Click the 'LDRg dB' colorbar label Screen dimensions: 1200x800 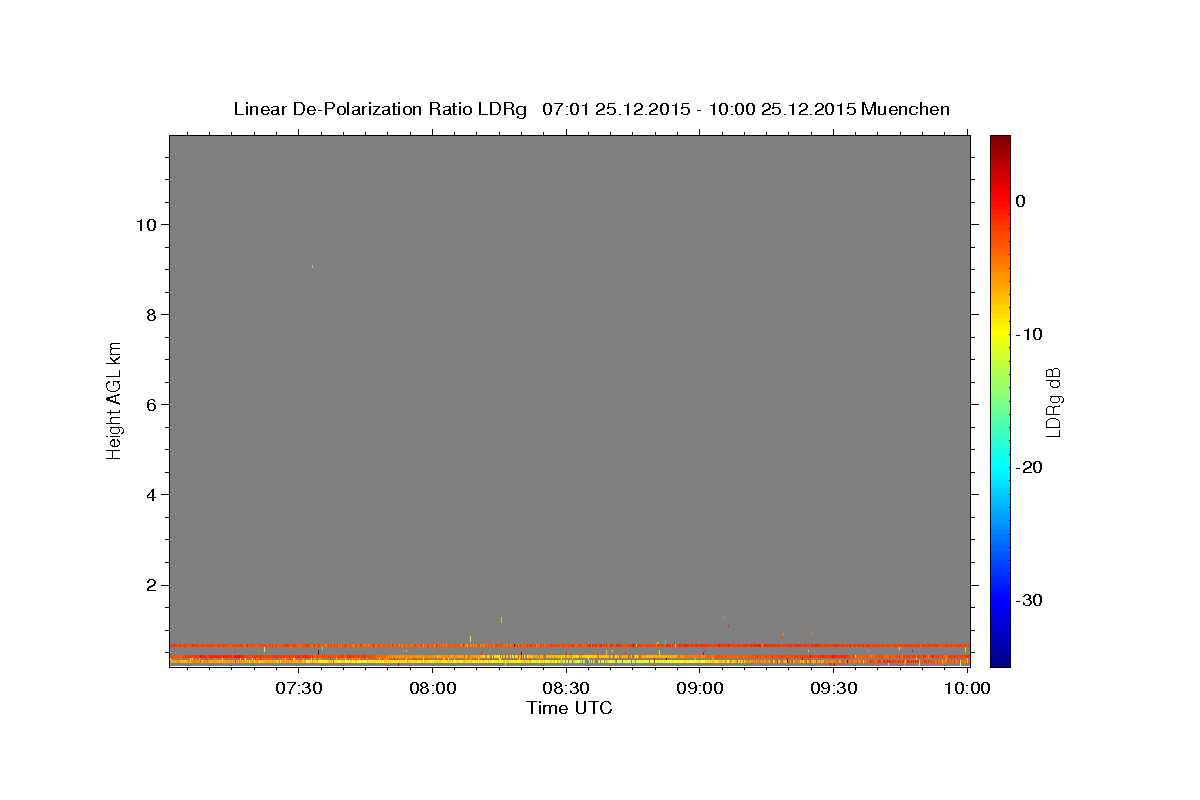pyautogui.click(x=1053, y=401)
